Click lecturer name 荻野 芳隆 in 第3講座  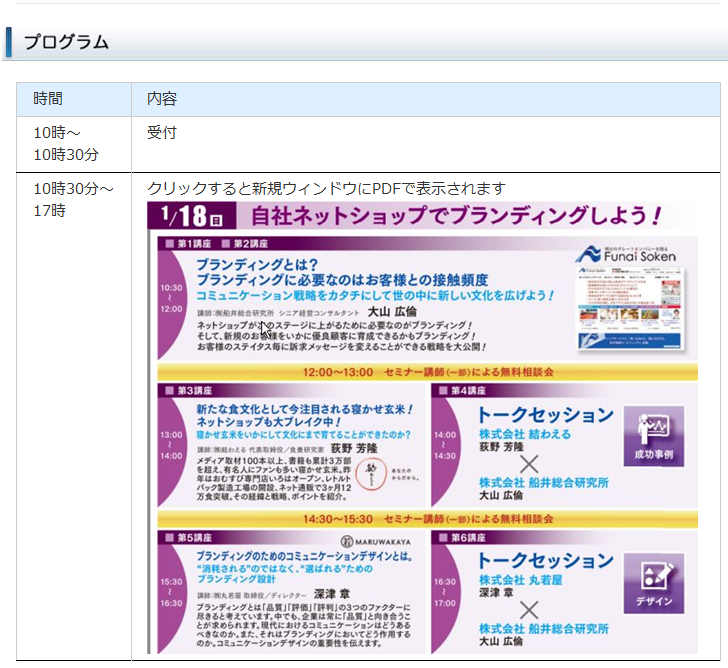(354, 448)
